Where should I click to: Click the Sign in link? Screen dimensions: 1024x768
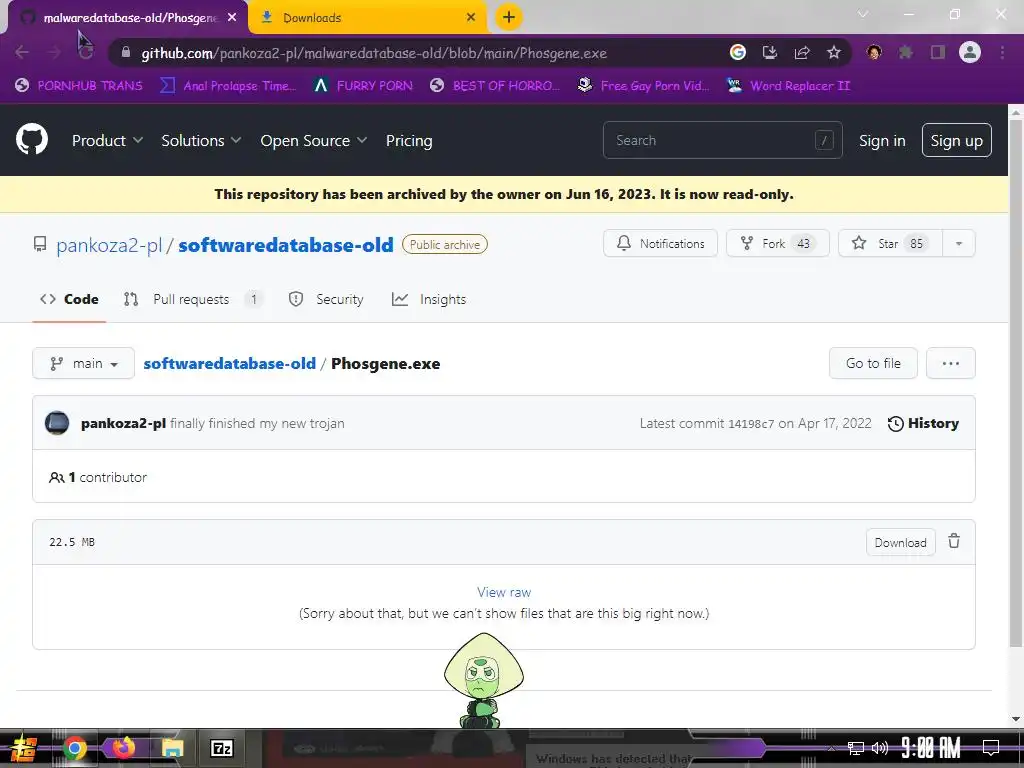[882, 140]
